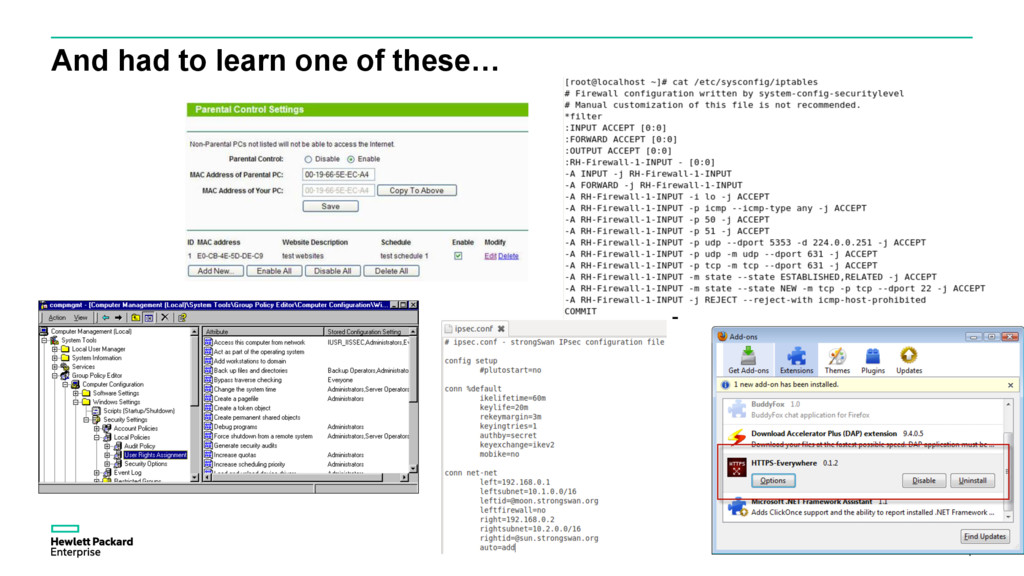Screen dimensions: 1024x576
Task: Click the Find Updates button
Action: click(x=985, y=536)
